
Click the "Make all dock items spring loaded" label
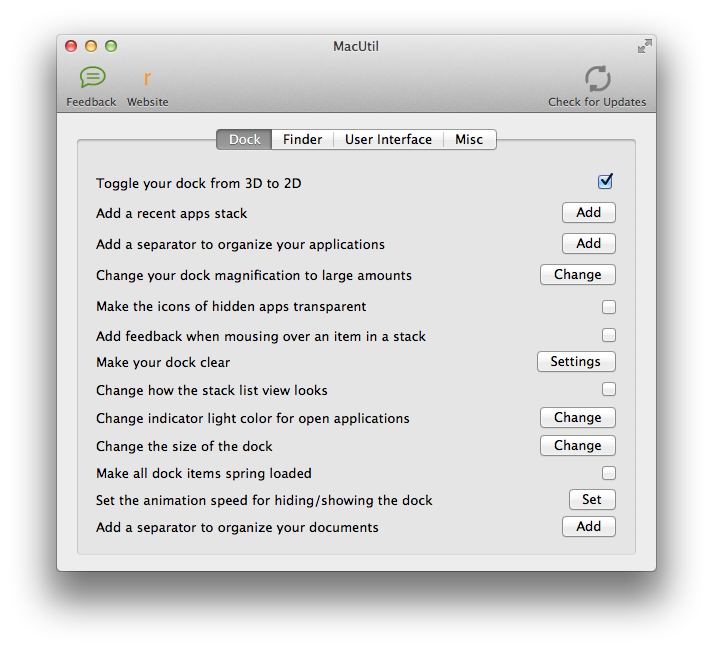point(204,474)
